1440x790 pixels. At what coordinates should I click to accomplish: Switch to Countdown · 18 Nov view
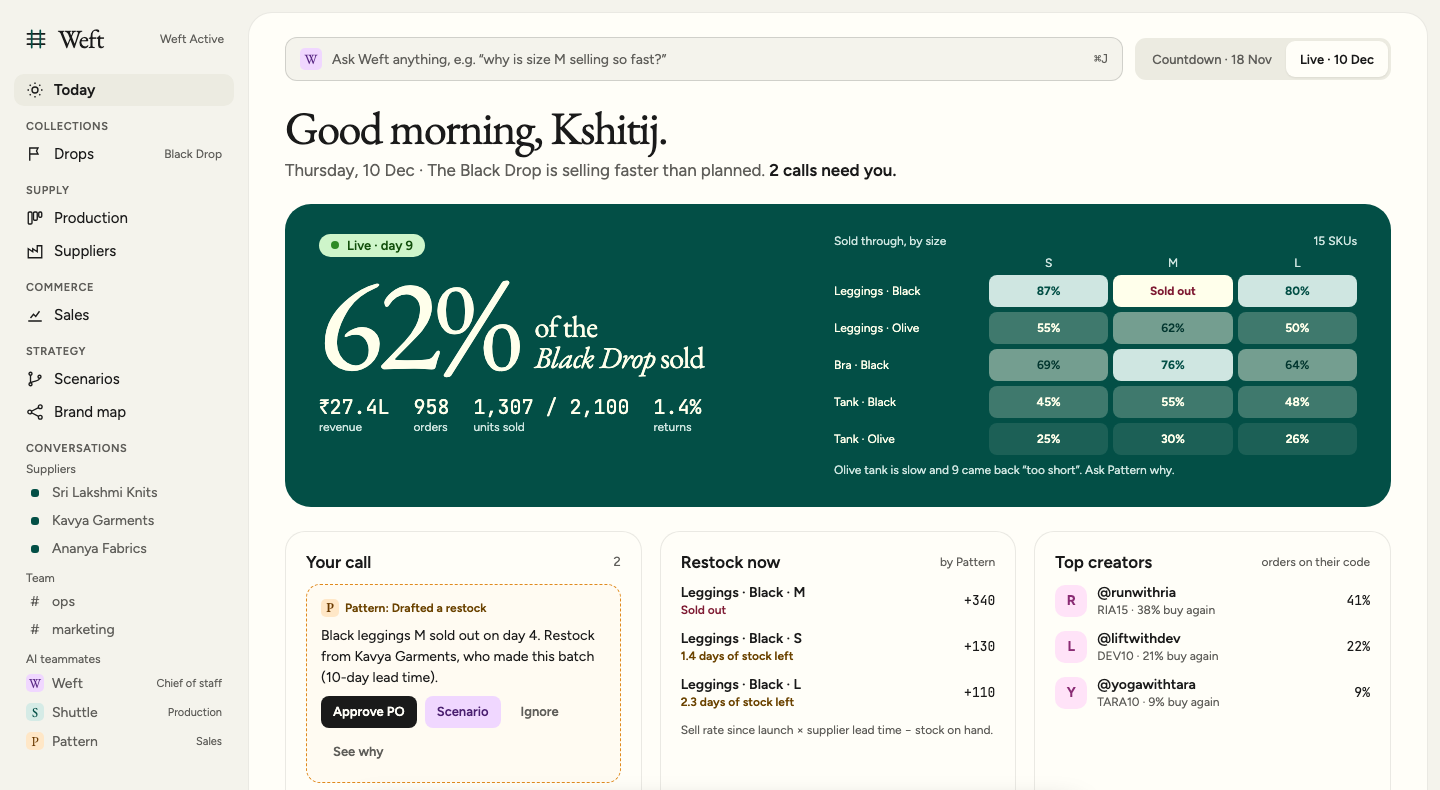point(1212,59)
